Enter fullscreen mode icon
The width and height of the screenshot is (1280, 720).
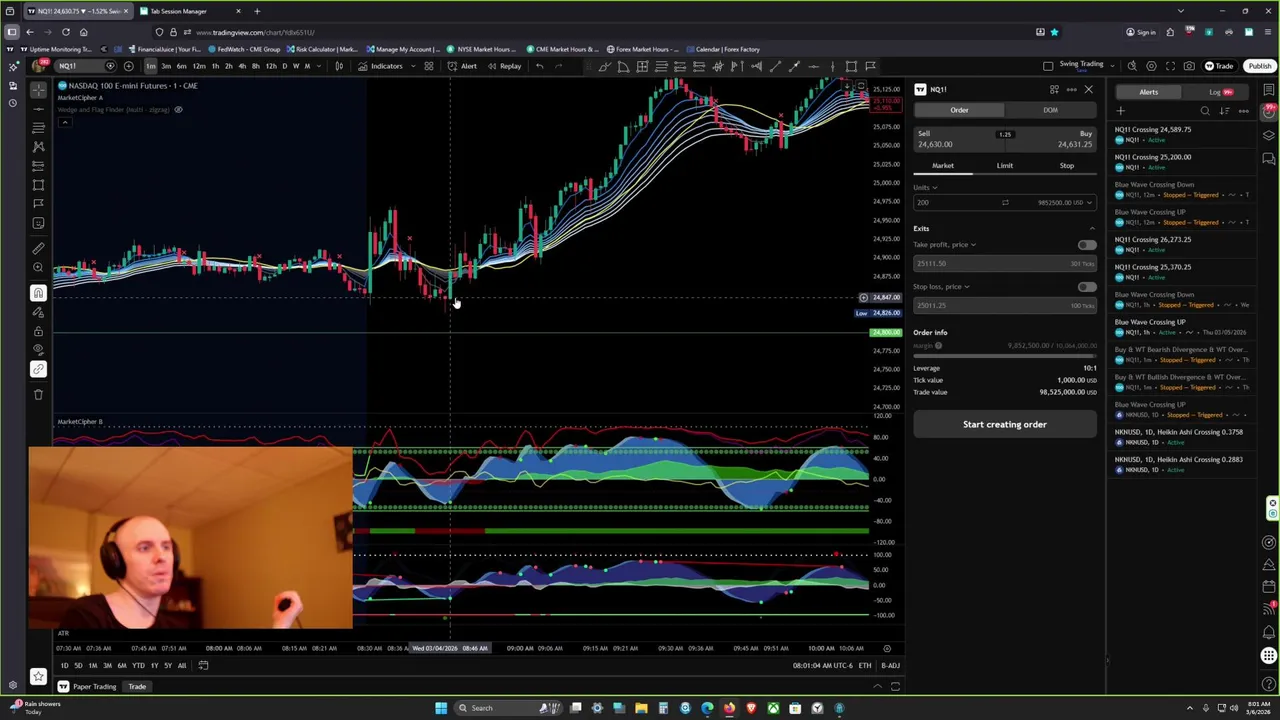[1170, 66]
